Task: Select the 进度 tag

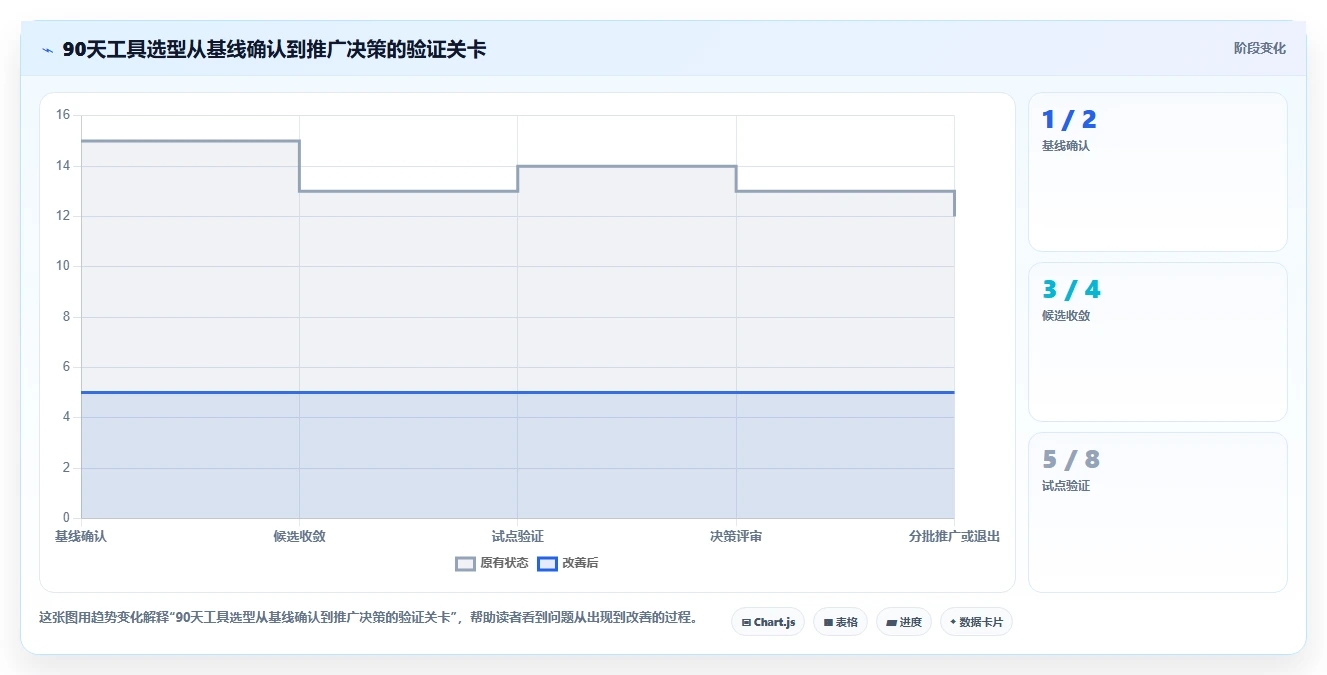Action: [904, 622]
